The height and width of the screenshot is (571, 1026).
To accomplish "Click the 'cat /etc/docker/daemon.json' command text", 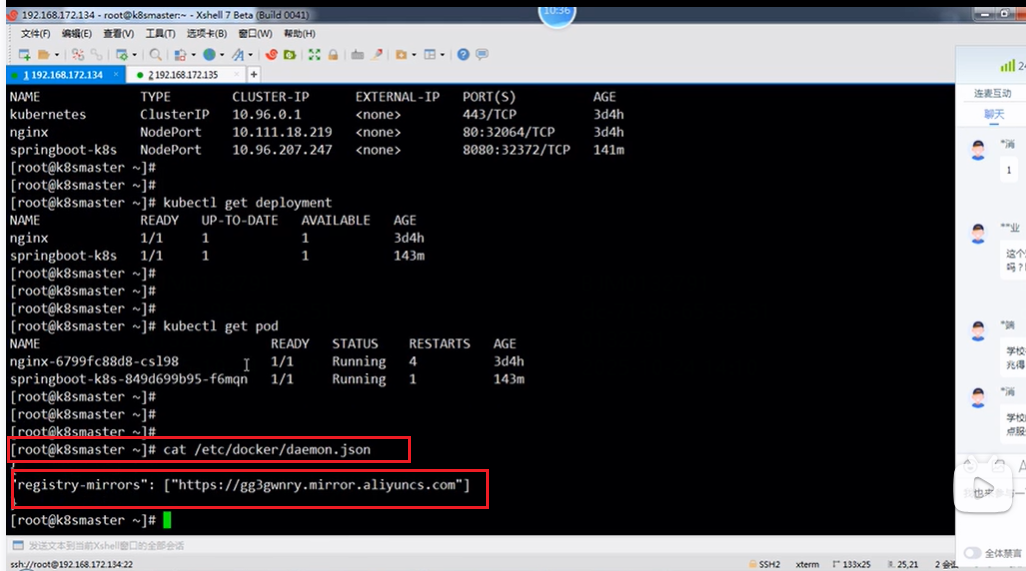I will click(267, 450).
